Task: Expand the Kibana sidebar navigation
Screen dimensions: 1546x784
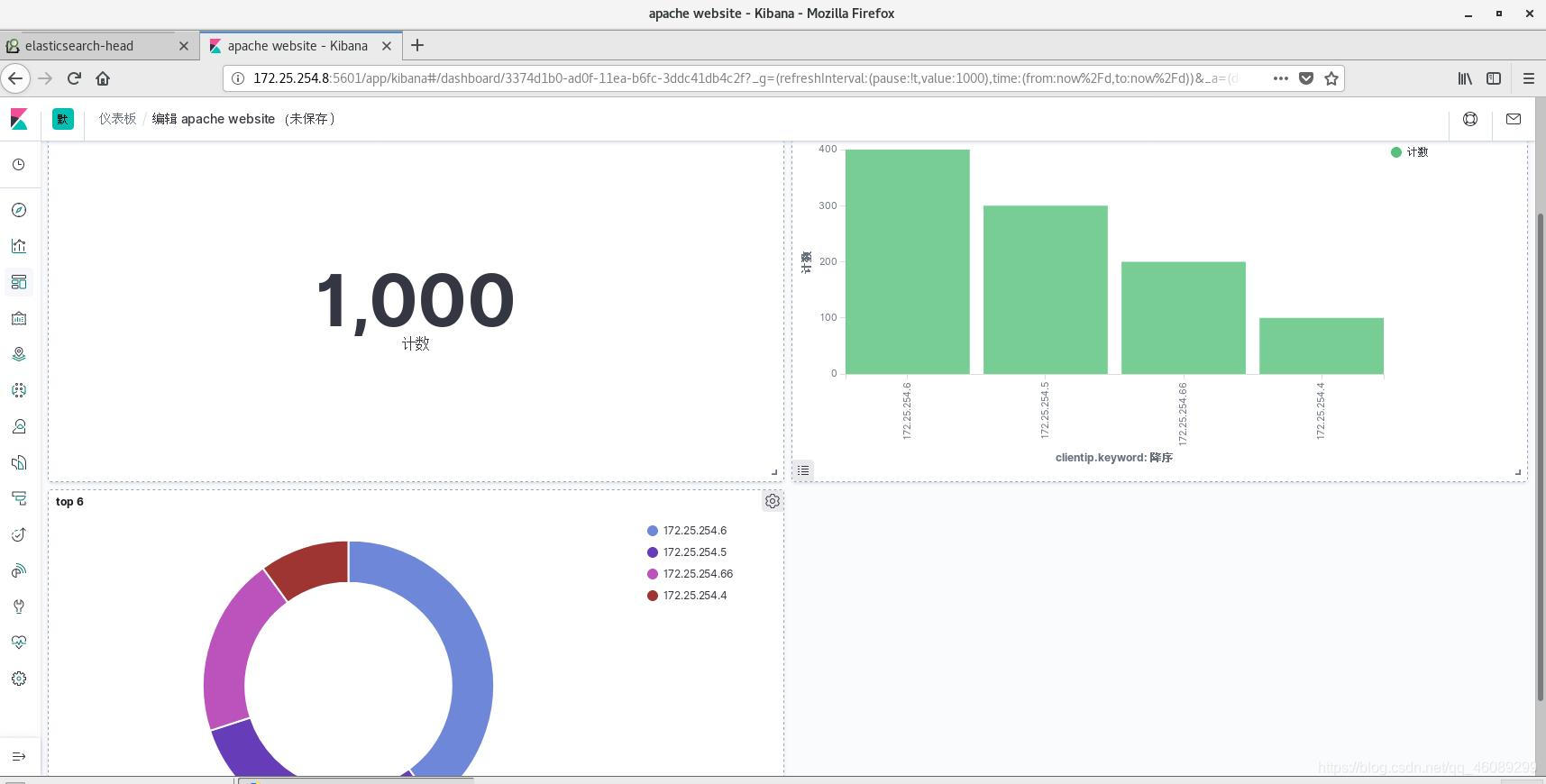Action: coord(19,756)
